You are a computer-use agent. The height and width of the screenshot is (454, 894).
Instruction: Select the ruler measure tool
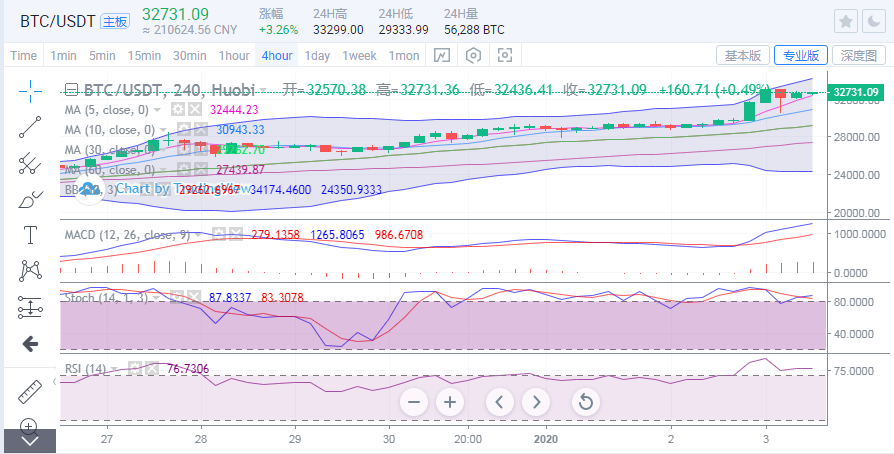[x=30, y=391]
